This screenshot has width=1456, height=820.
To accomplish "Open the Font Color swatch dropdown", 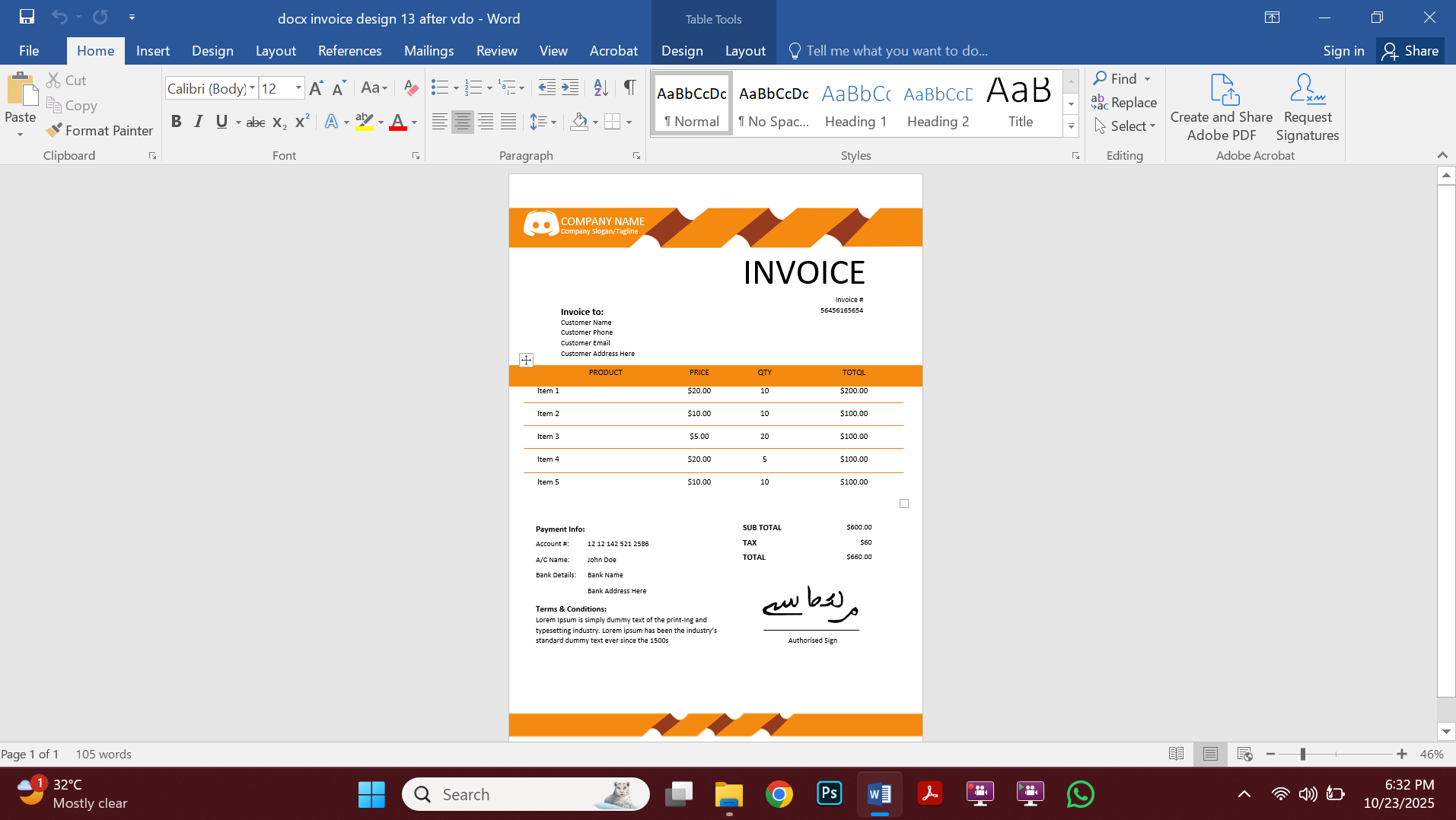I will click(x=415, y=121).
